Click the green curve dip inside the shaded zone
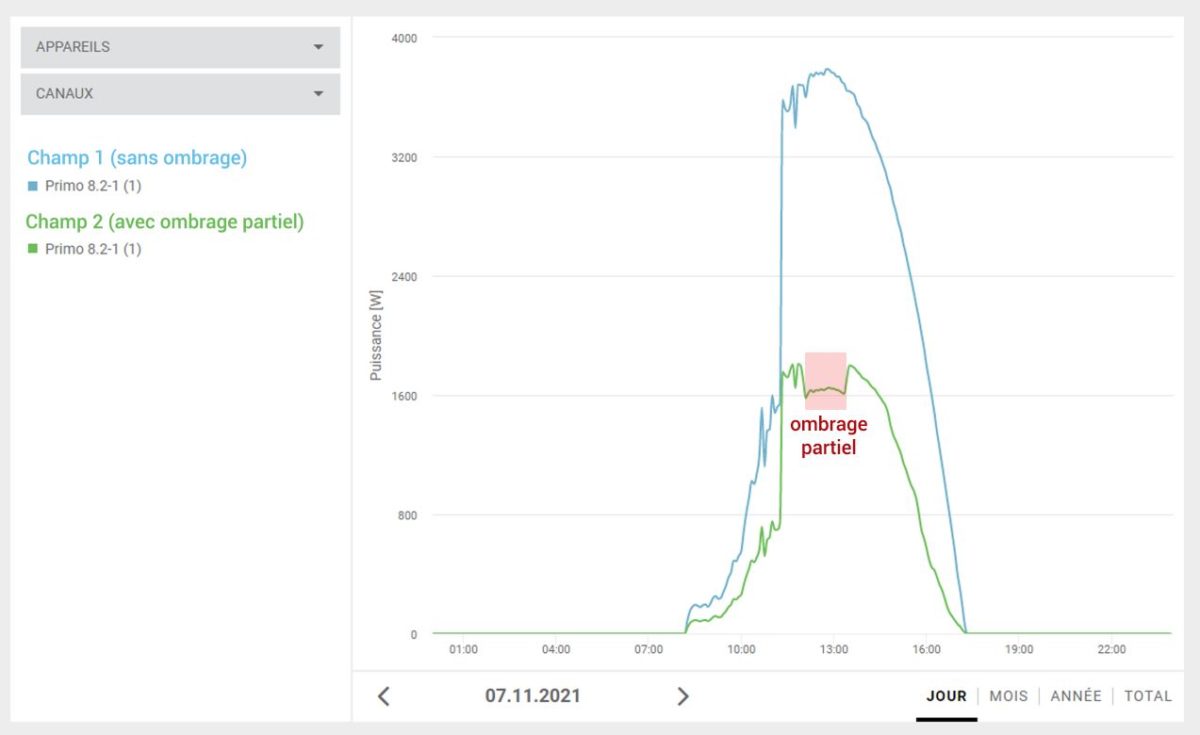The width and height of the screenshot is (1200, 735). [826, 388]
